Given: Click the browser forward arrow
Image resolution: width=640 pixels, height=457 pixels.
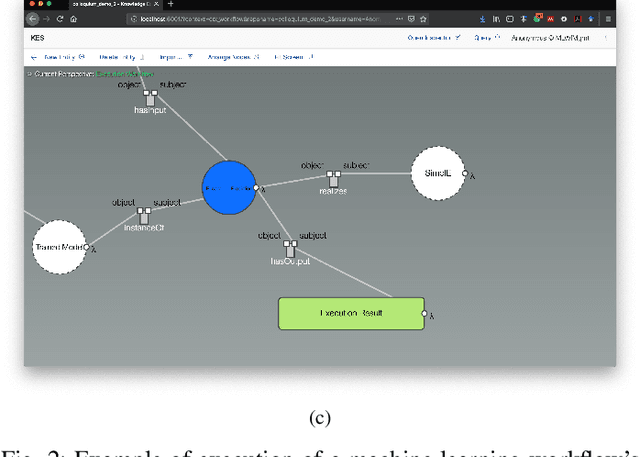Looking at the screenshot, I should tap(45, 19).
